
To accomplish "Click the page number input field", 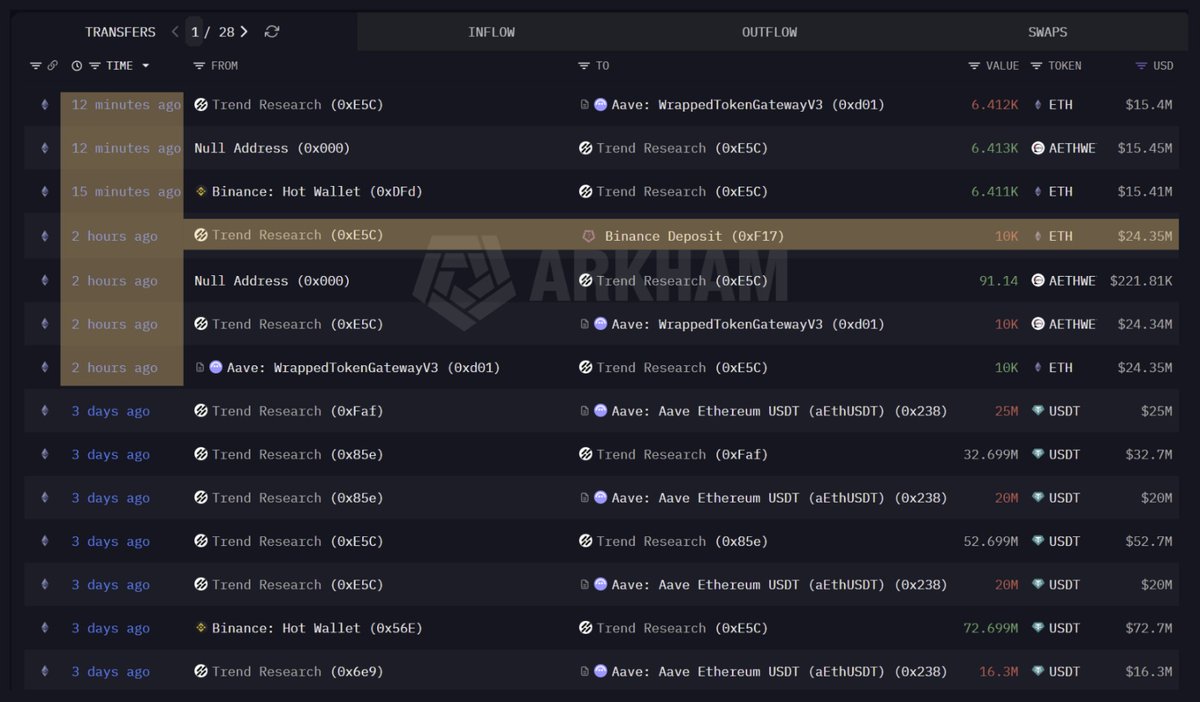I will pyautogui.click(x=196, y=32).
